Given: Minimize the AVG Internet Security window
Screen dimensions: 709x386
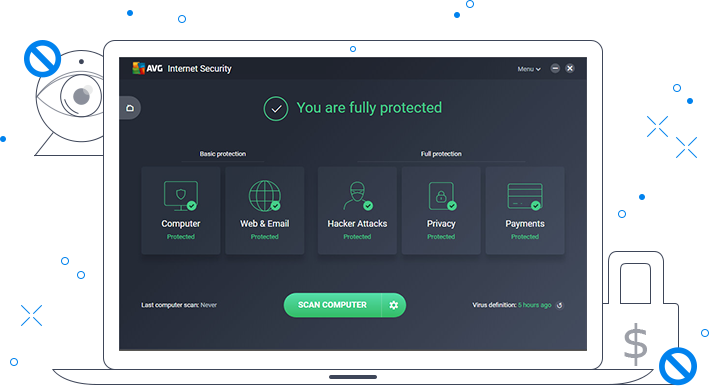Looking at the screenshot, I should [x=555, y=68].
